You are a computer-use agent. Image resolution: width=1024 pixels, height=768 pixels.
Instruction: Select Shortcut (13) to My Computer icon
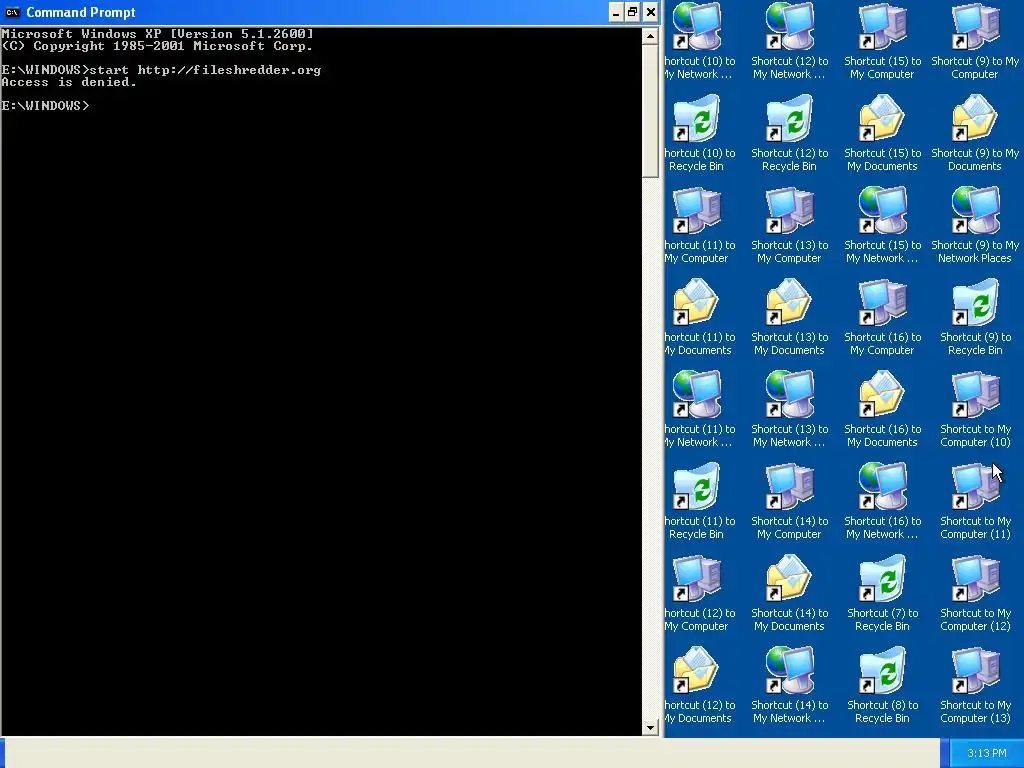pos(790,210)
